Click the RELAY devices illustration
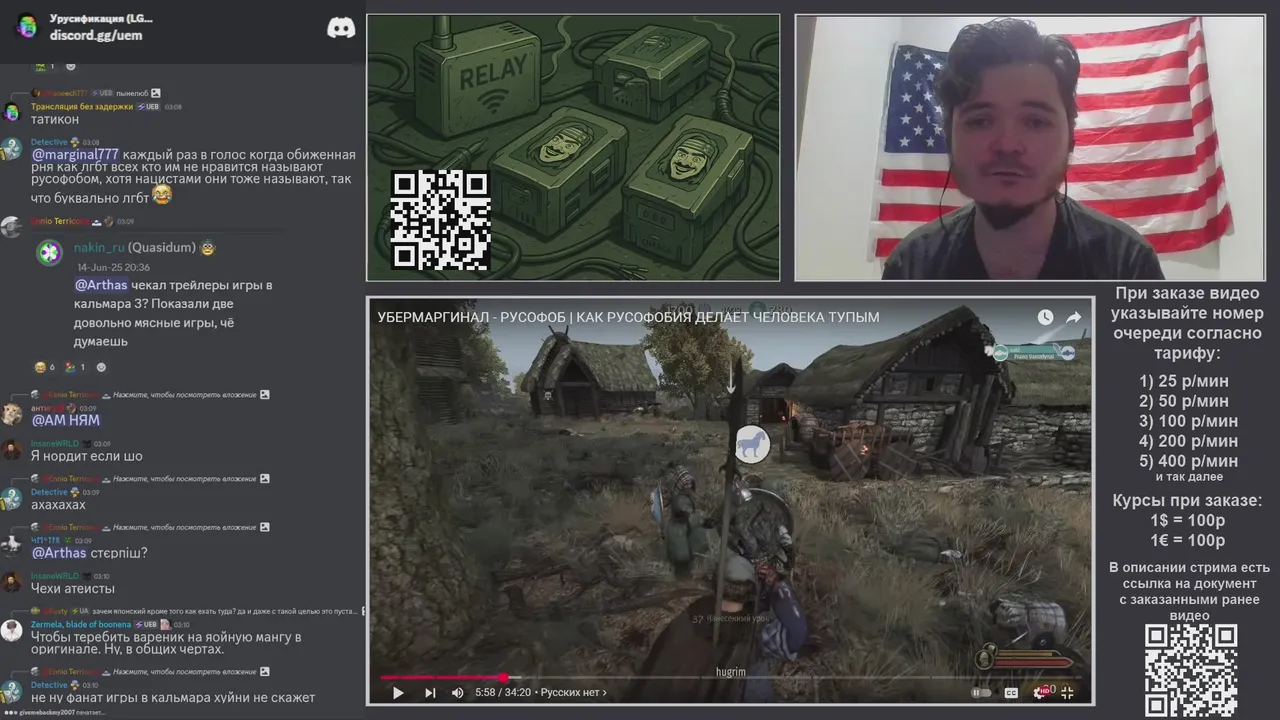This screenshot has width=1280, height=720. [573, 147]
